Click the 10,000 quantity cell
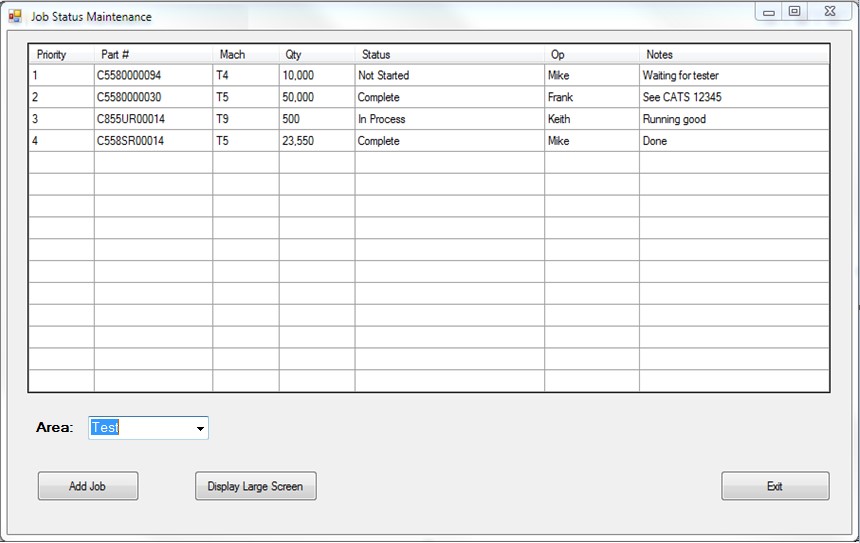Image resolution: width=860 pixels, height=543 pixels. point(317,75)
